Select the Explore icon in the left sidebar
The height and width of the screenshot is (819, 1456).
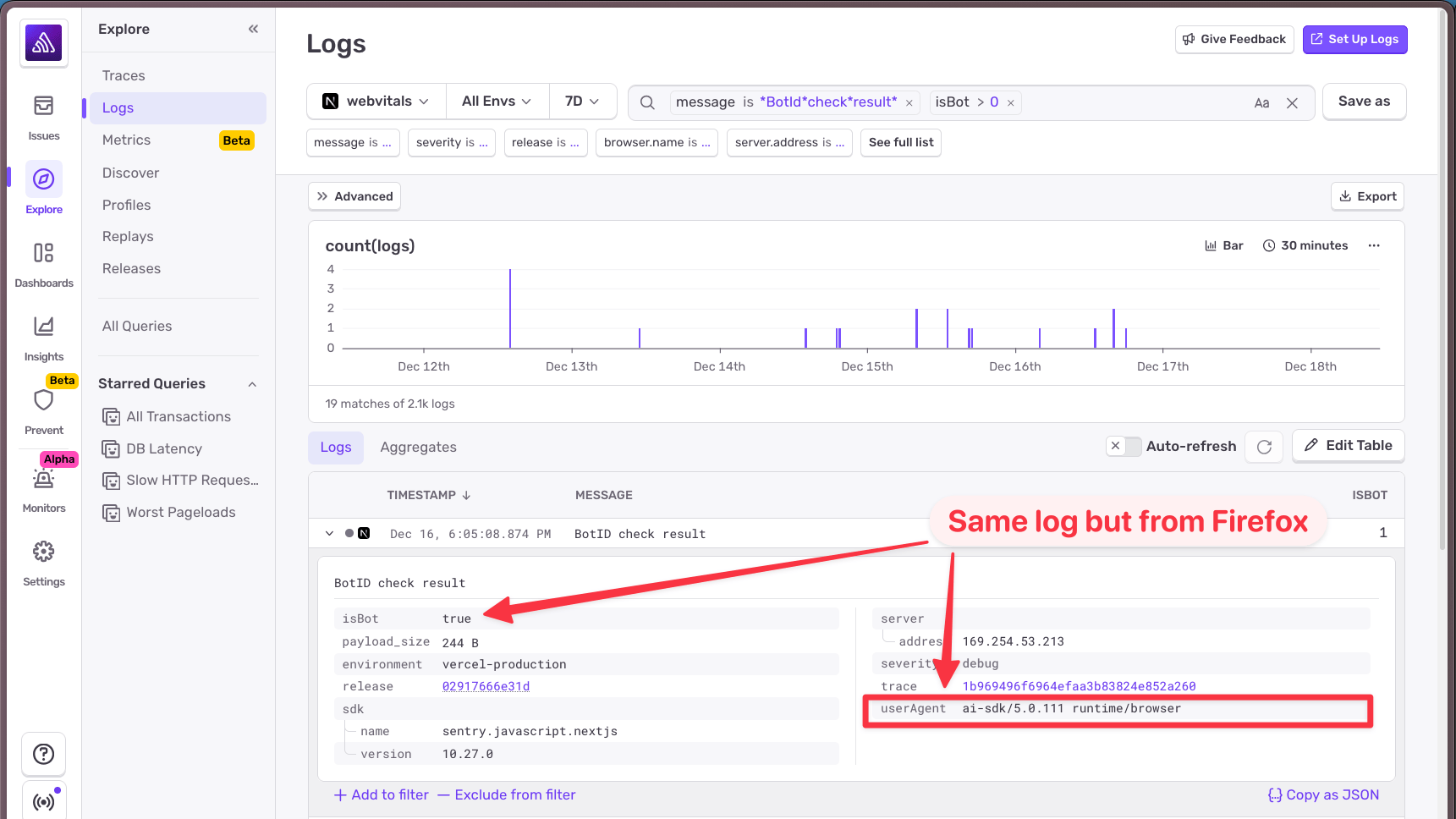43,180
